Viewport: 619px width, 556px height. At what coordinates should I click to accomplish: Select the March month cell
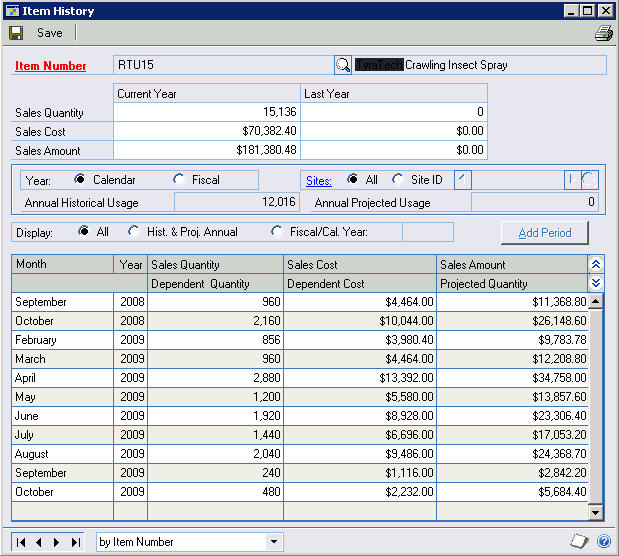coord(63,359)
